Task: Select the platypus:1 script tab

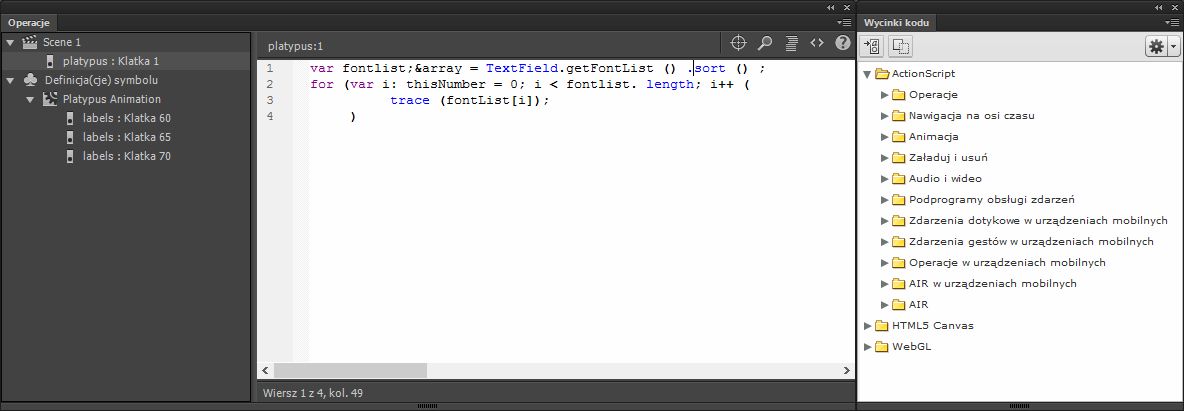Action: click(295, 46)
